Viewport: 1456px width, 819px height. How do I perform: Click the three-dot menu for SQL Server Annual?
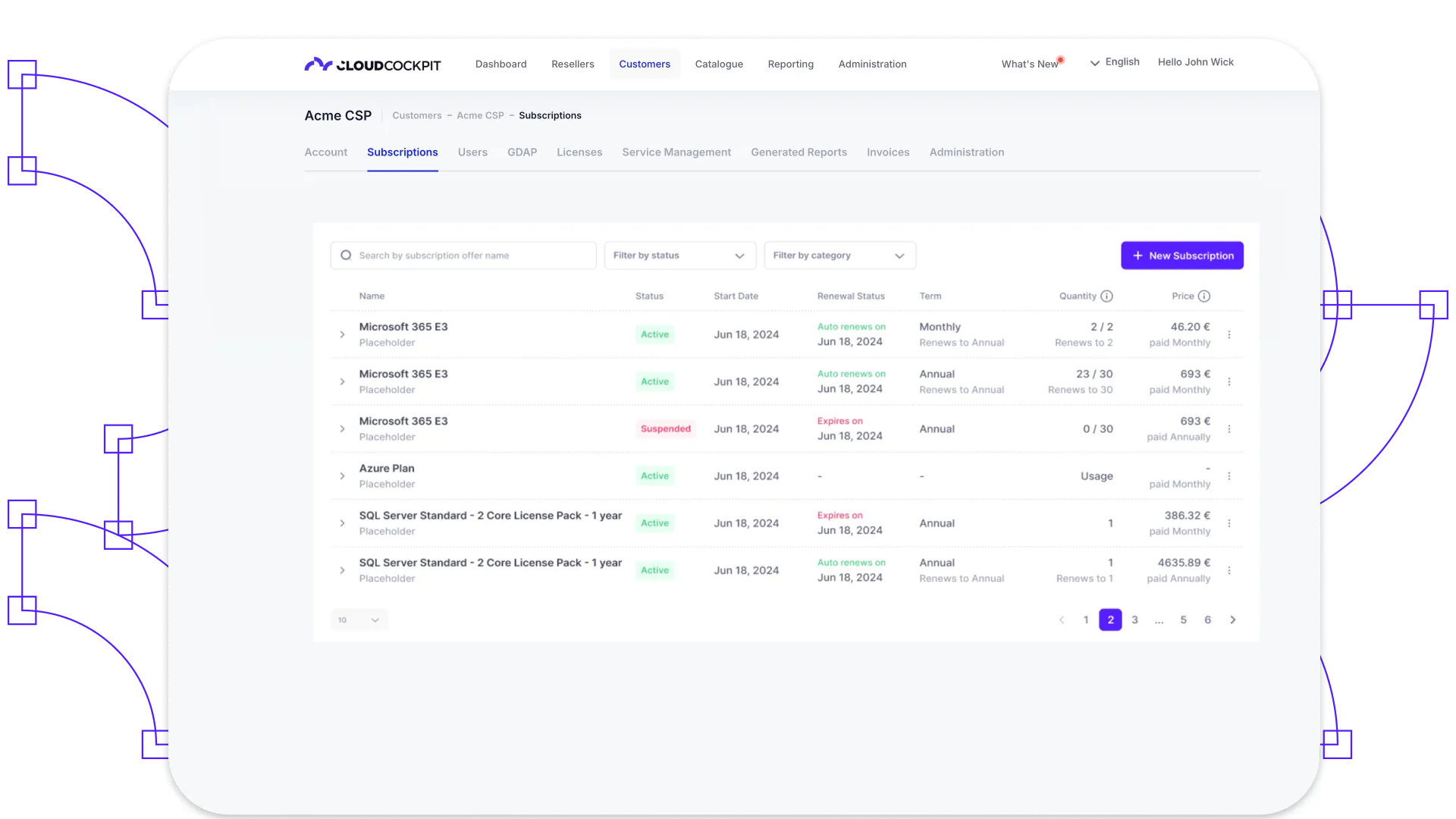[x=1229, y=570]
